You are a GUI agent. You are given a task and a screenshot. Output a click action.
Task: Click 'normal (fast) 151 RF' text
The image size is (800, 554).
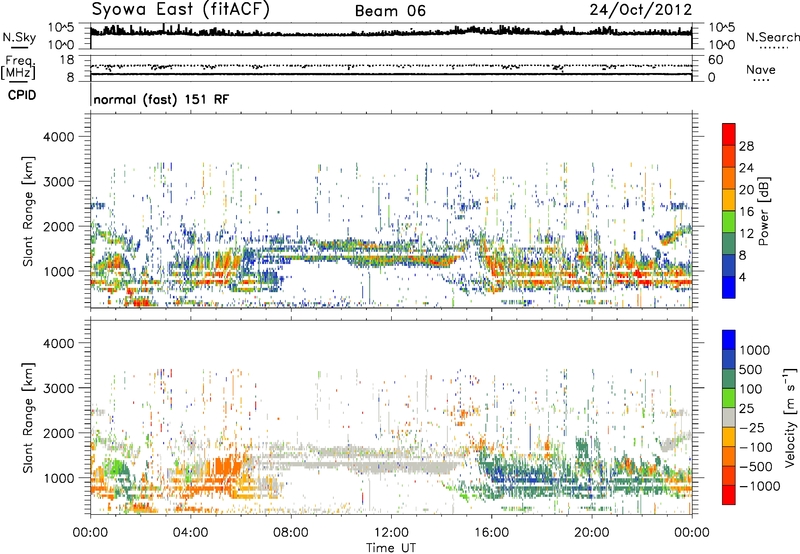161,99
